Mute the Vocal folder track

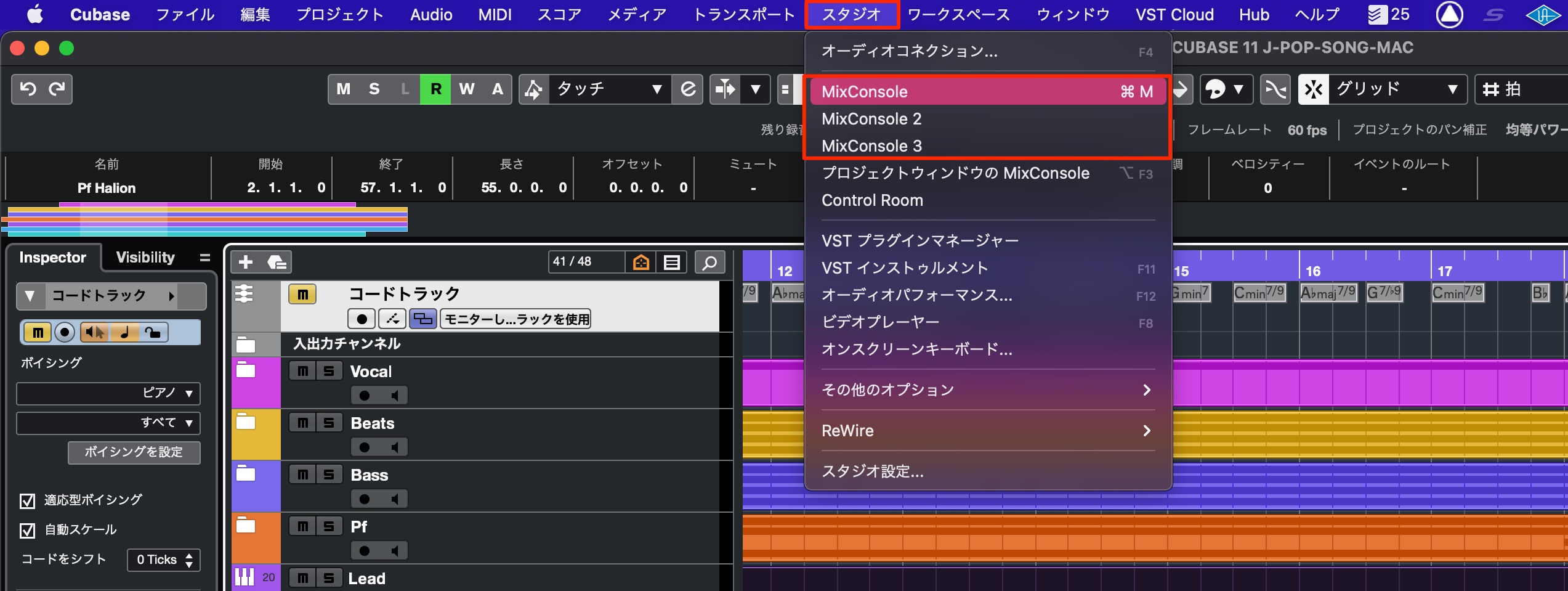pyautogui.click(x=302, y=371)
